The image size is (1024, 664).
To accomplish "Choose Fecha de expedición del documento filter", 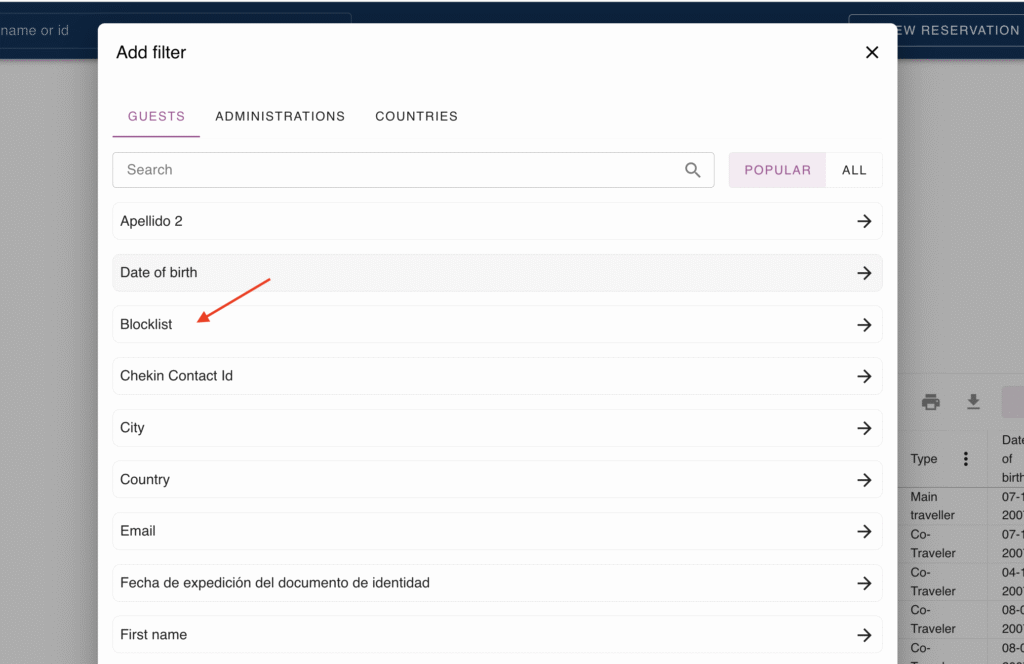I will (x=496, y=583).
